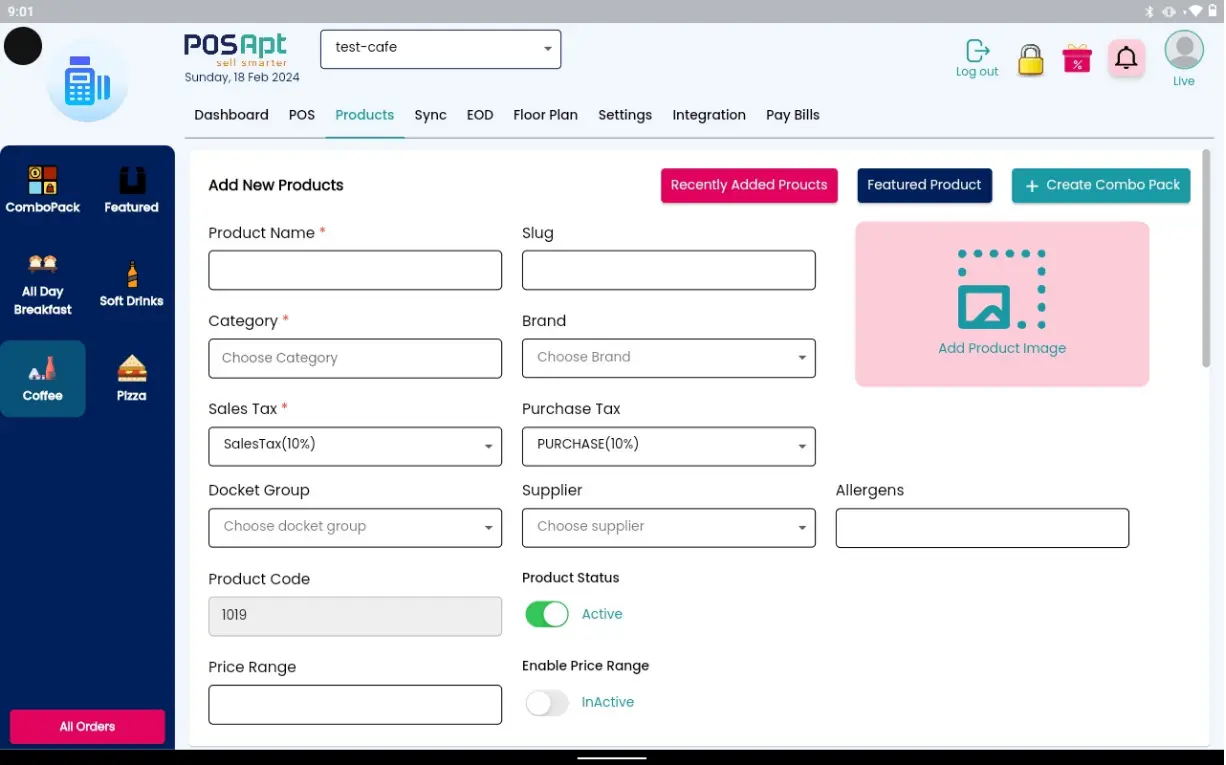The height and width of the screenshot is (765, 1226).
Task: Open the Choose Brand dropdown
Action: tap(668, 358)
